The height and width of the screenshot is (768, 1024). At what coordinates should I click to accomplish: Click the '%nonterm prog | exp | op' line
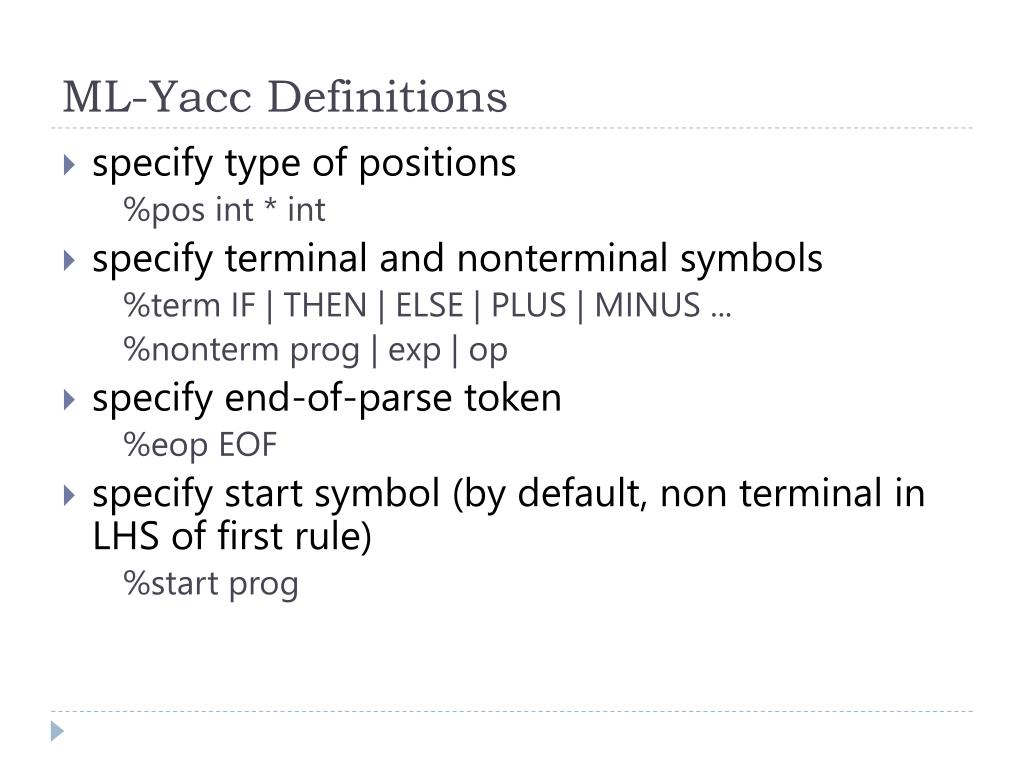point(315,351)
